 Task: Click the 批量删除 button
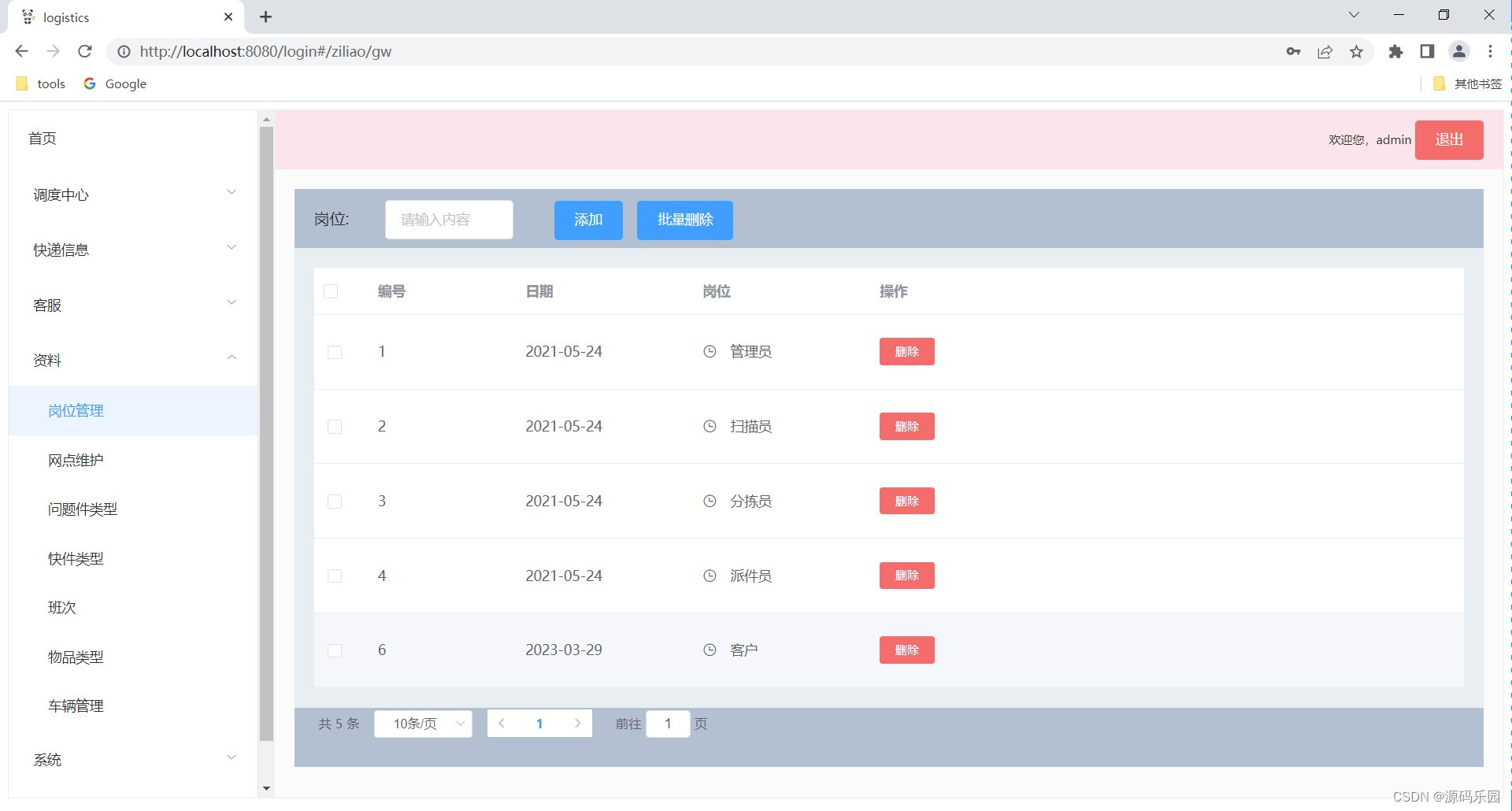click(x=685, y=220)
